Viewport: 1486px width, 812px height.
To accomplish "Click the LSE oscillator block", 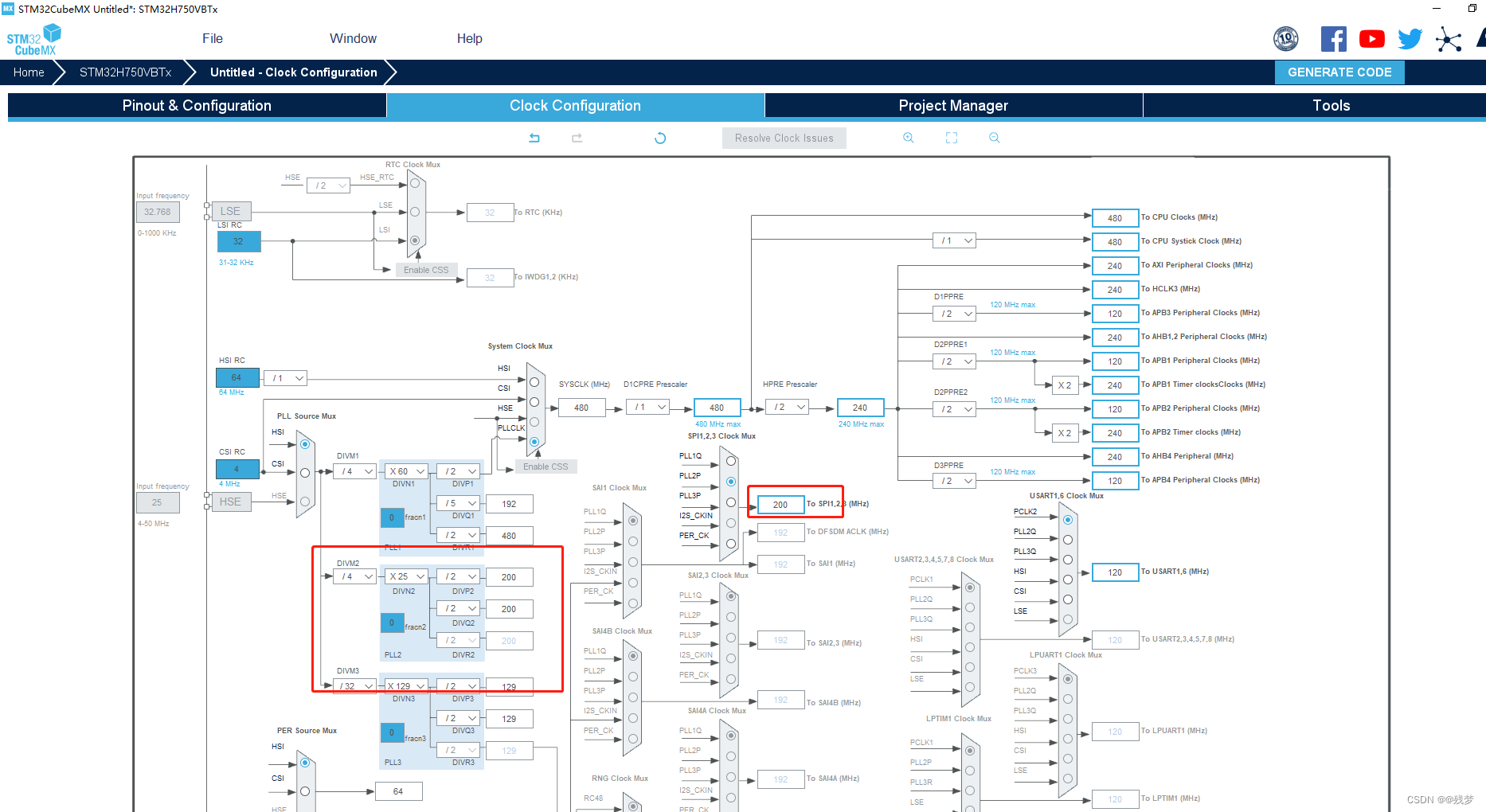I will click(x=230, y=211).
